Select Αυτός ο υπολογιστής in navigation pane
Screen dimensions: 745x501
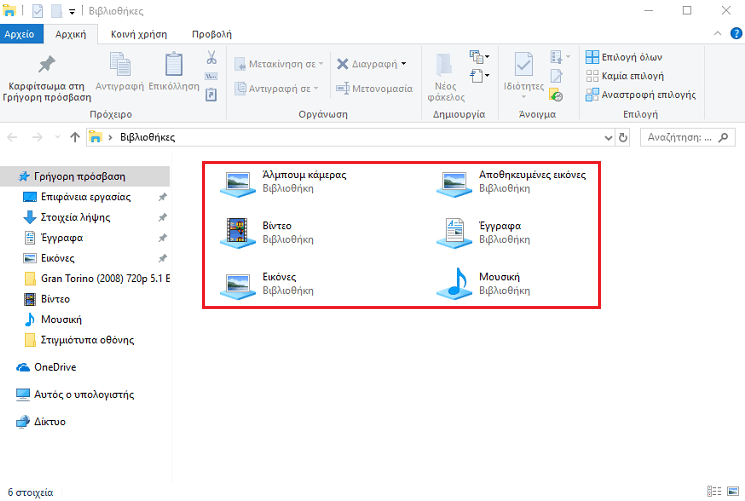[x=85, y=394]
